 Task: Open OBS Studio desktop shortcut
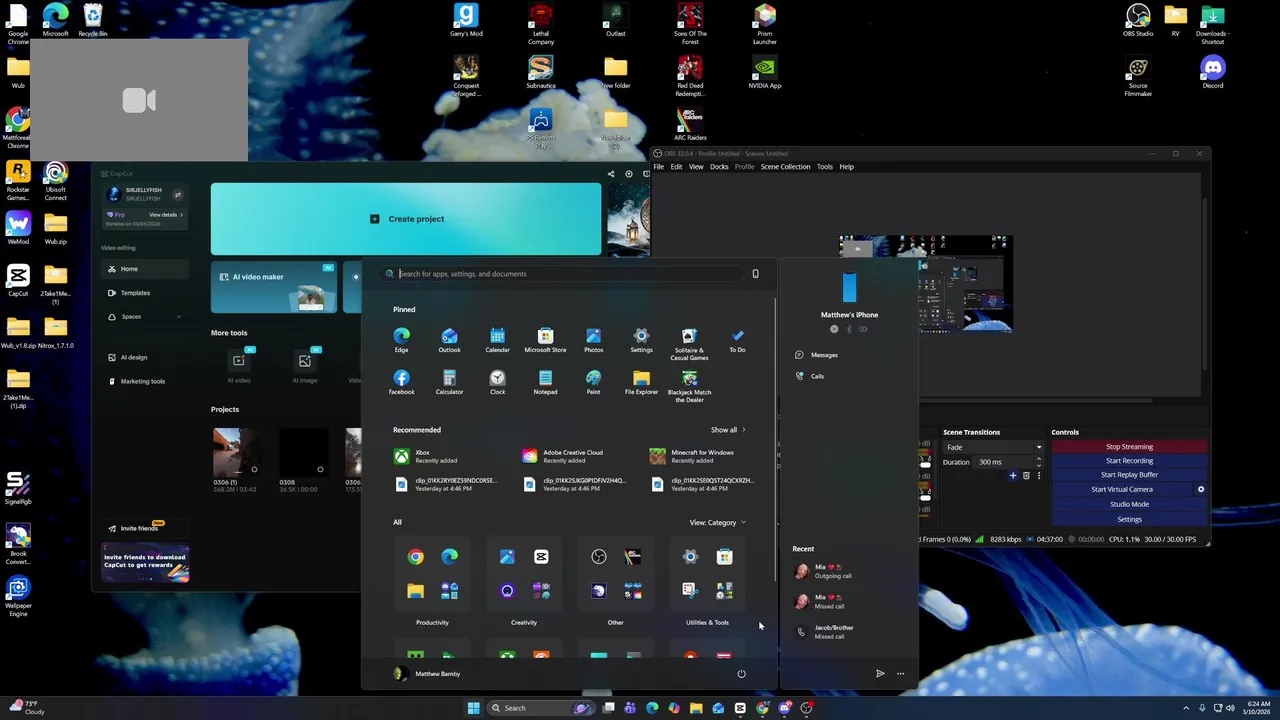click(x=1138, y=21)
